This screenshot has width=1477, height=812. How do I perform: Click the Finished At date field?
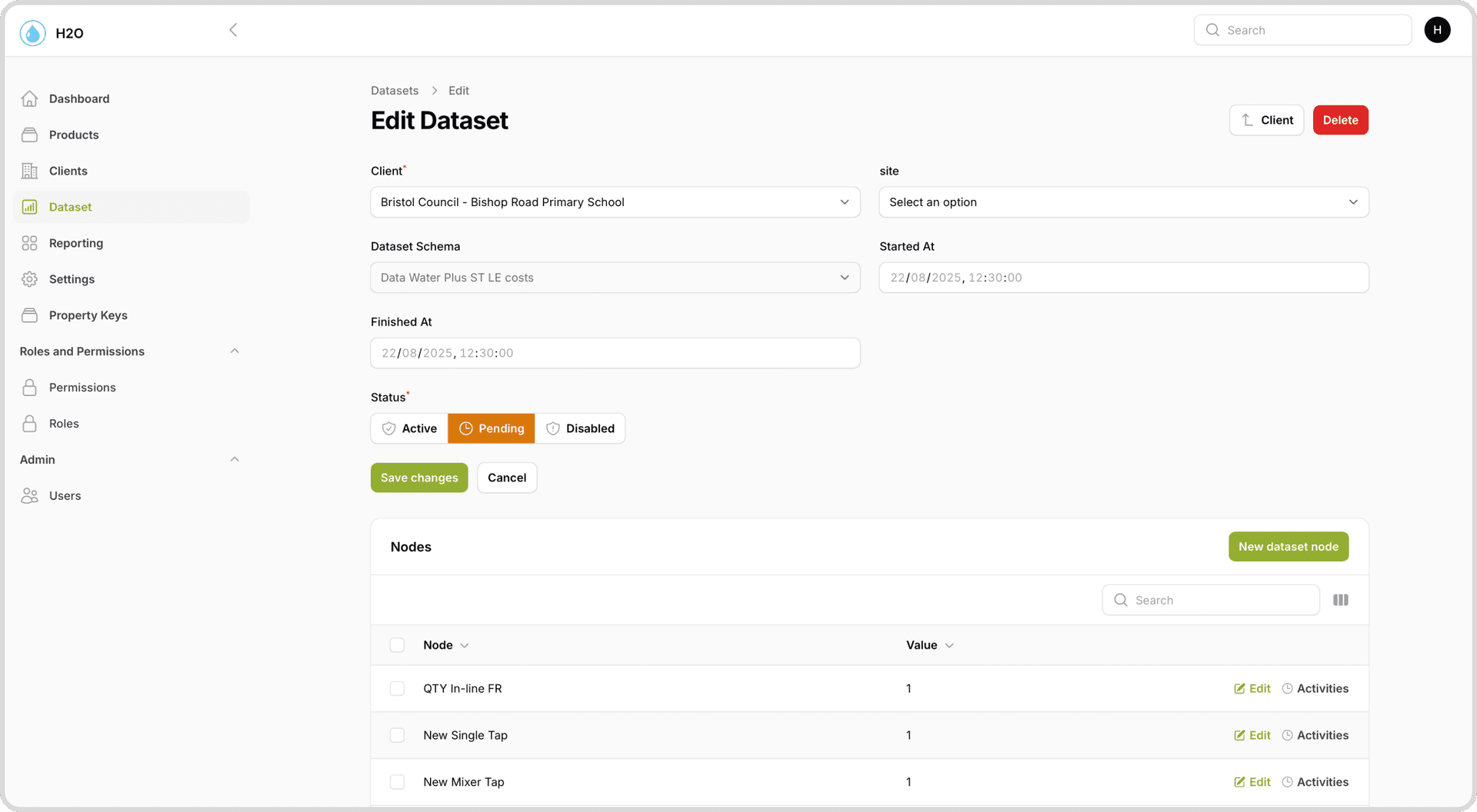[x=615, y=353]
